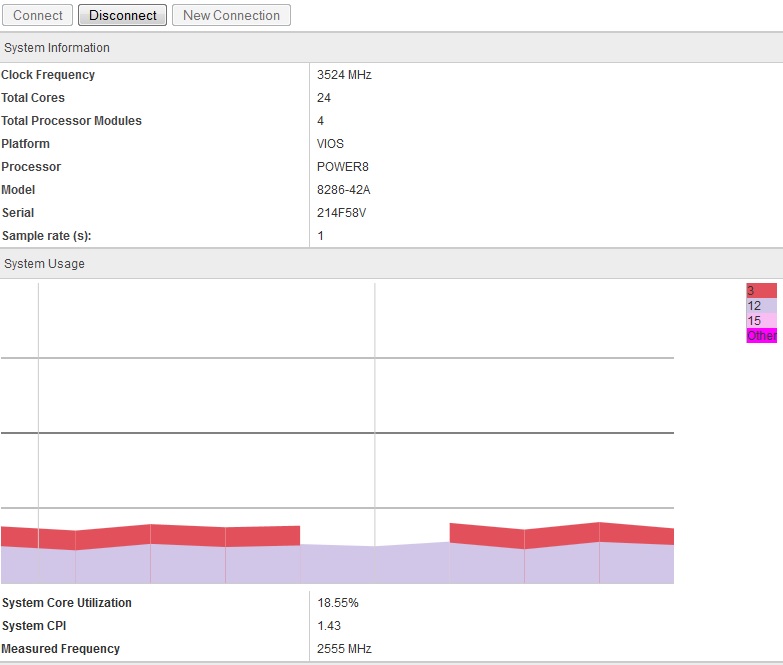Image resolution: width=783 pixels, height=665 pixels.
Task: Select the Processor value POWER8
Action: tap(343, 167)
